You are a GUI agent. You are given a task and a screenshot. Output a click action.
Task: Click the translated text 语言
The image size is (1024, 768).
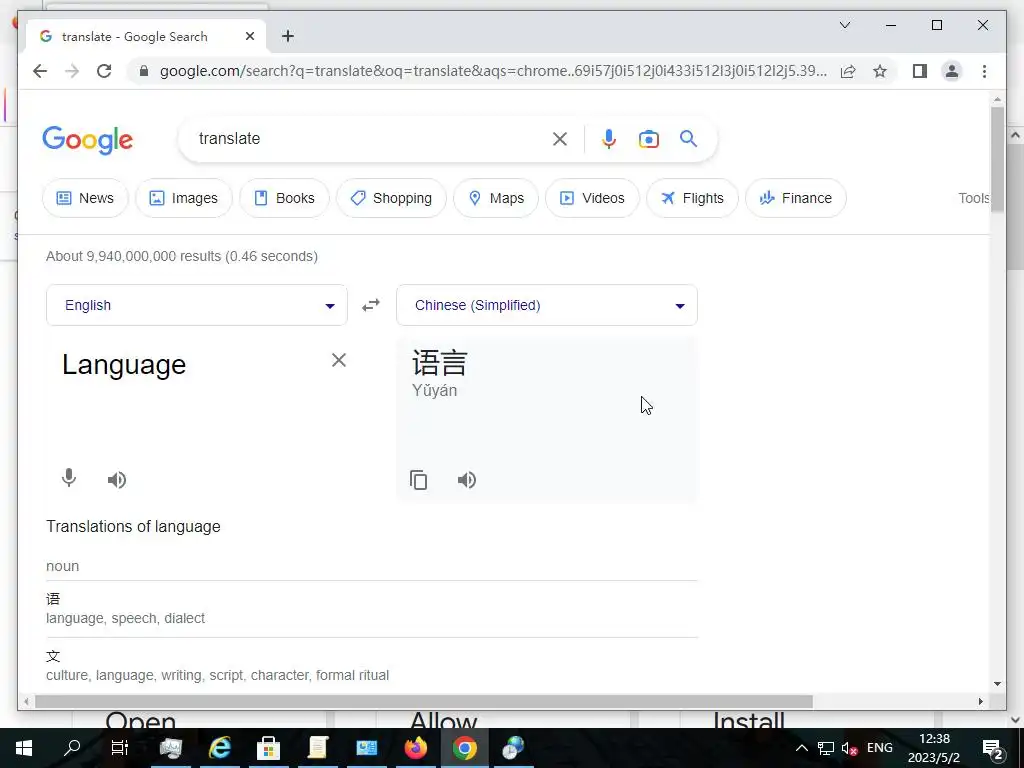click(x=440, y=362)
